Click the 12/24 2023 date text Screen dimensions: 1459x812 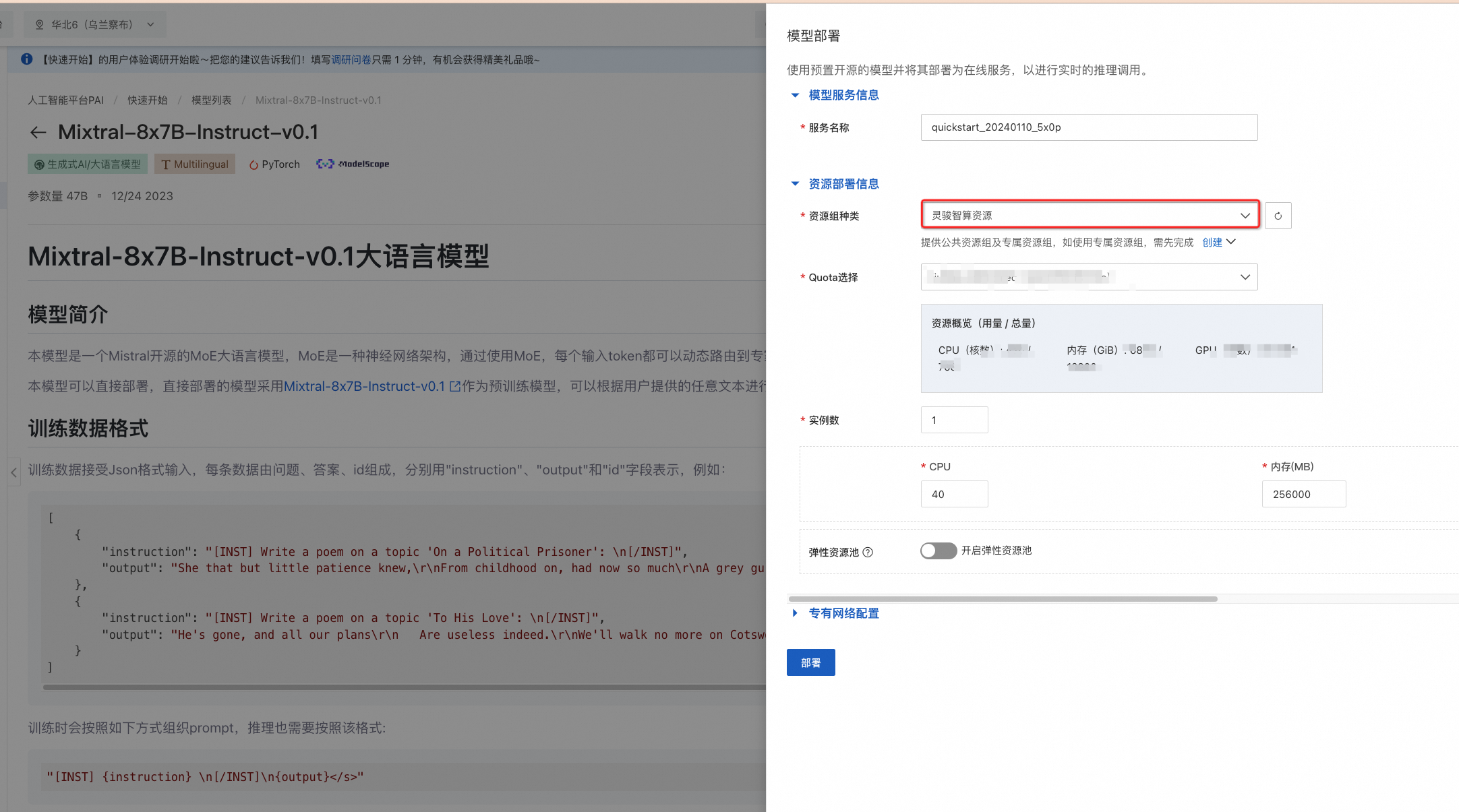pos(142,196)
